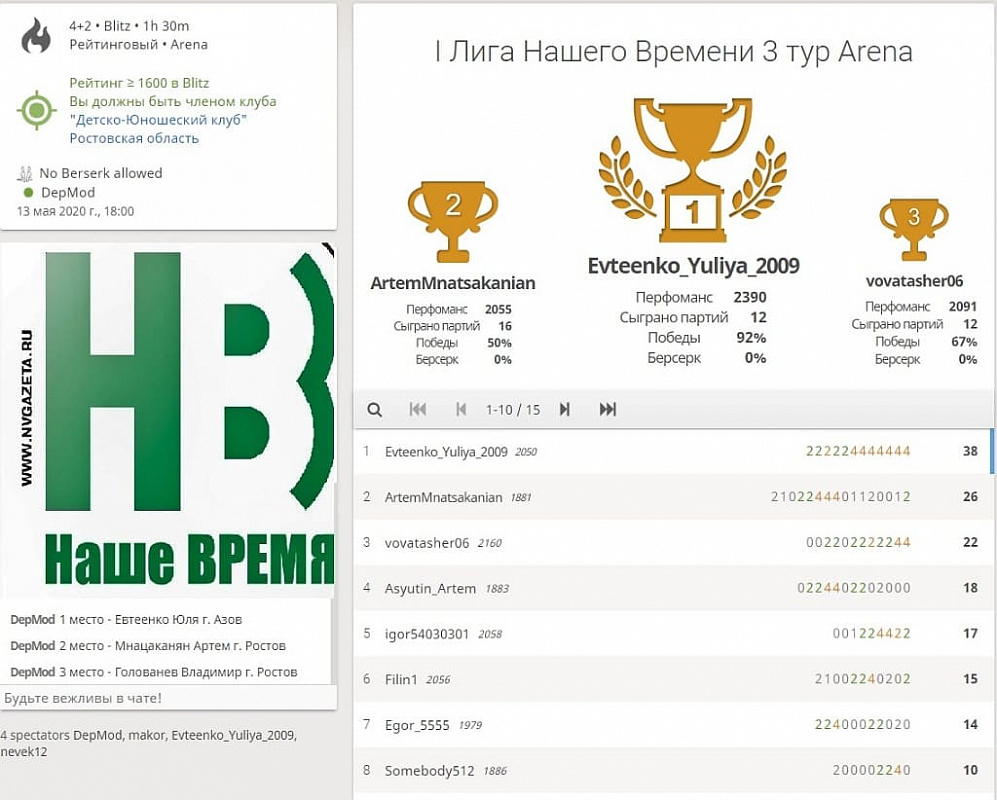The height and width of the screenshot is (800, 997).
Task: Click the second place trophy icon
Action: point(452,217)
